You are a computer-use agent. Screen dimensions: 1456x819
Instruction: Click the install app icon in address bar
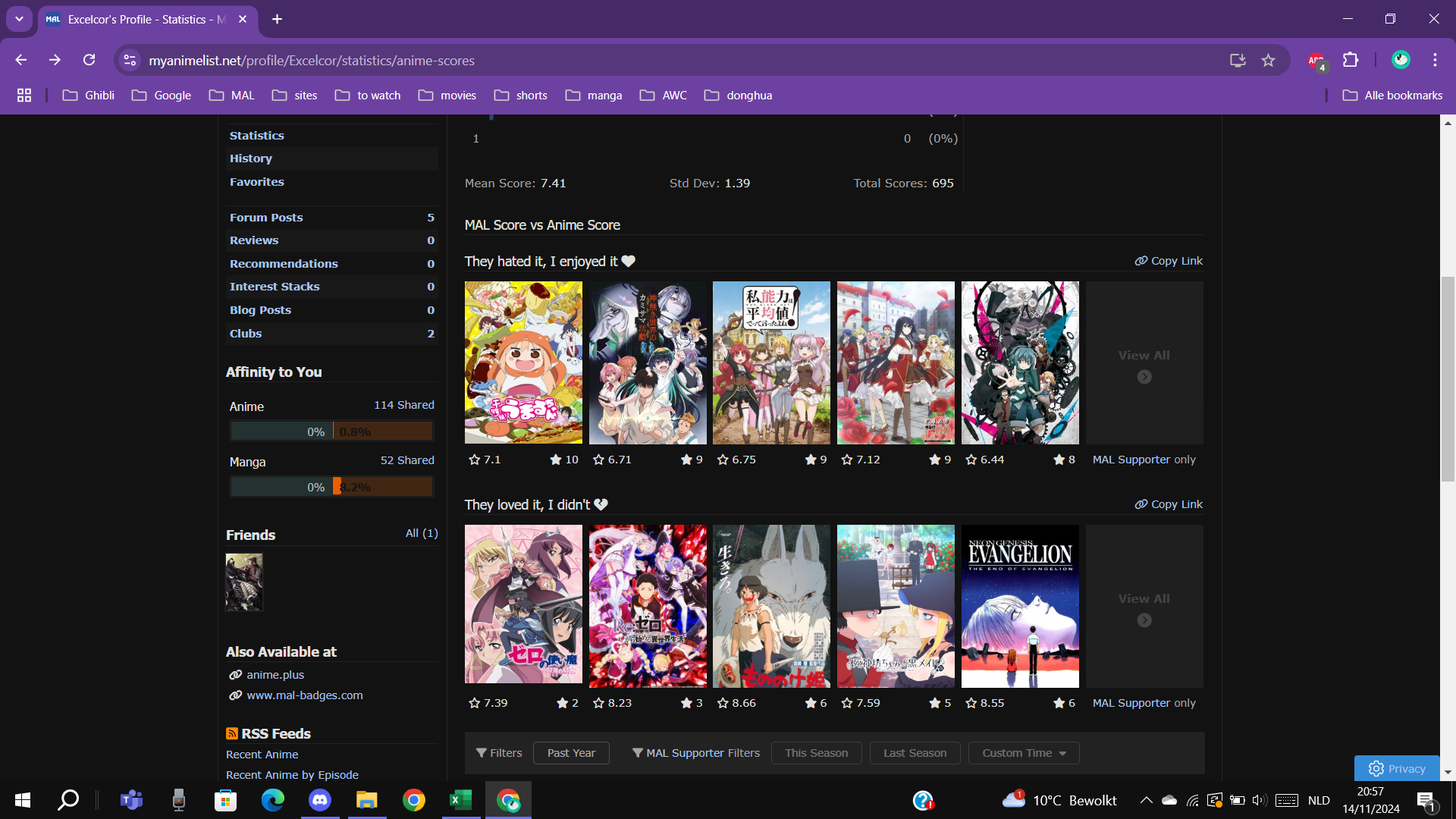tap(1238, 60)
